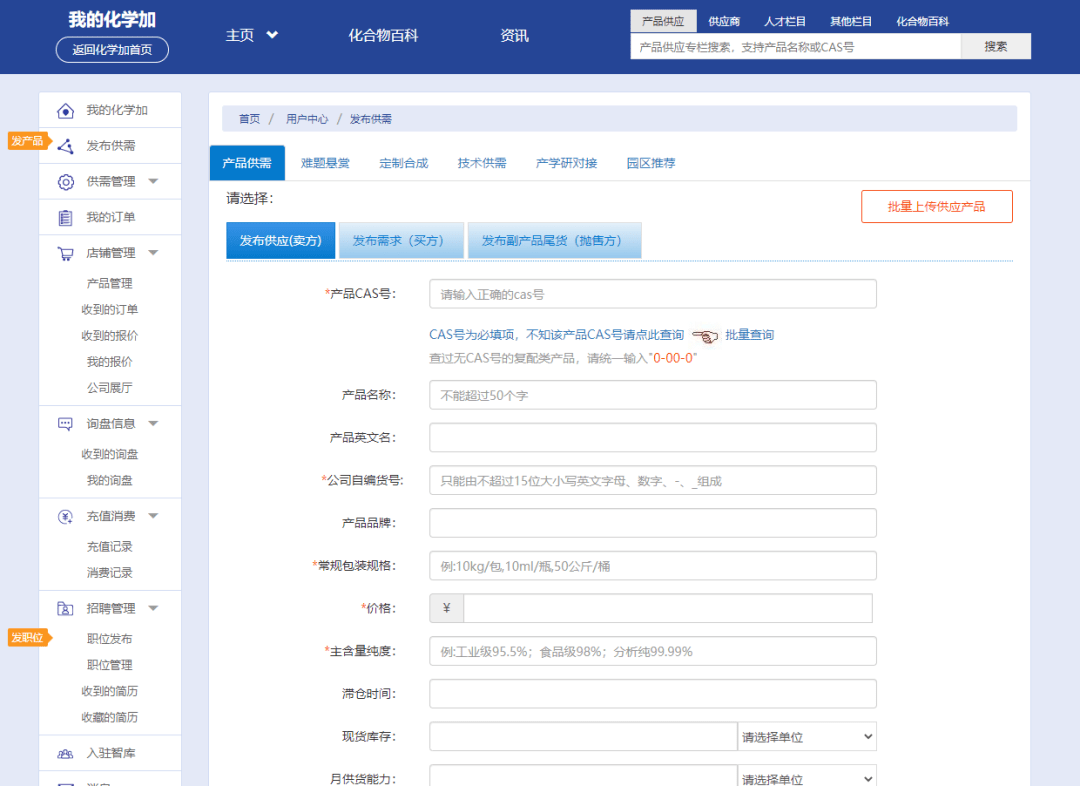The width and height of the screenshot is (1080, 786).
Task: Collapse the 询盘信息 sidebar section arrow
Action: 154,424
